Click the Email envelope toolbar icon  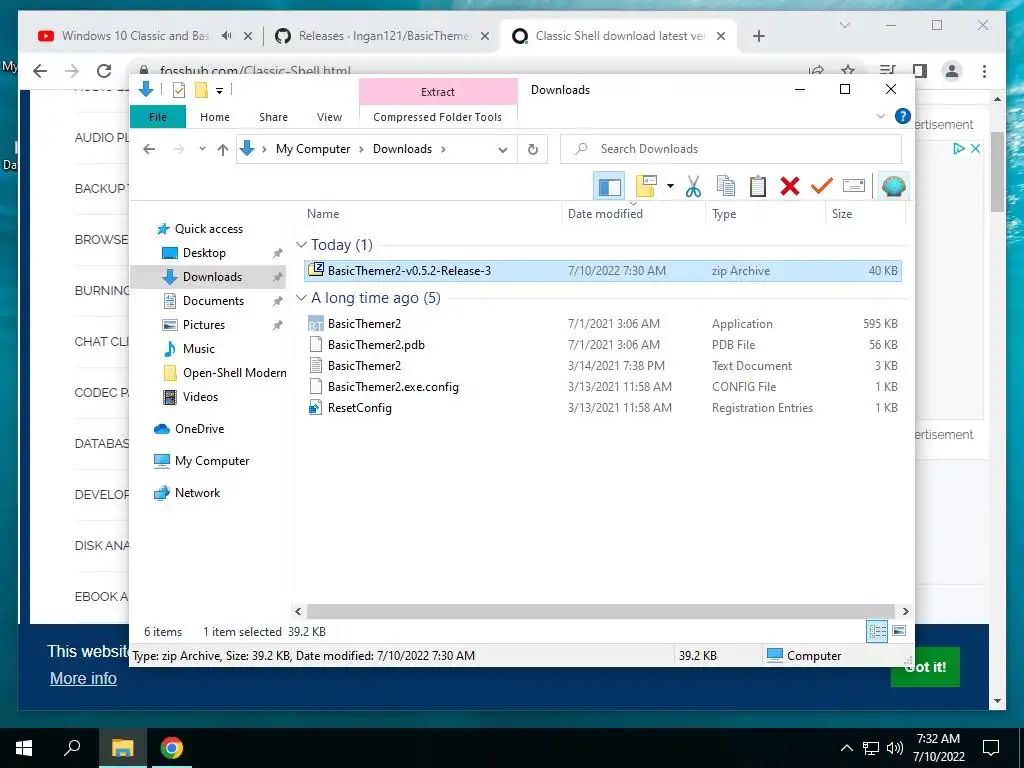tap(854, 186)
